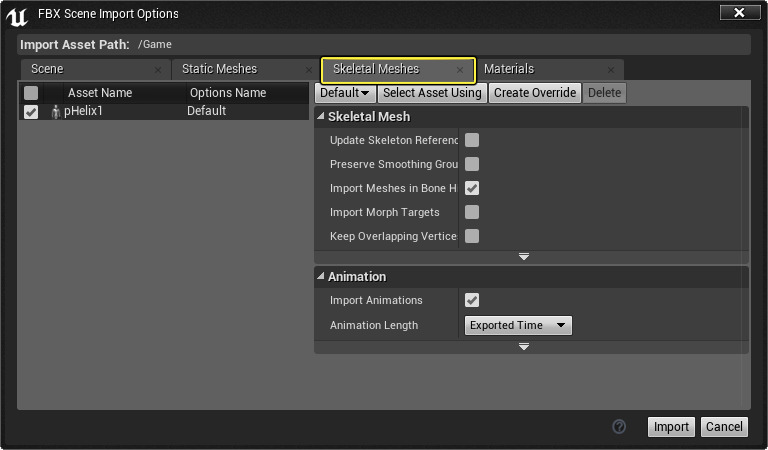The height and width of the screenshot is (450, 768).
Task: Click the help question mark icon
Action: (x=619, y=426)
